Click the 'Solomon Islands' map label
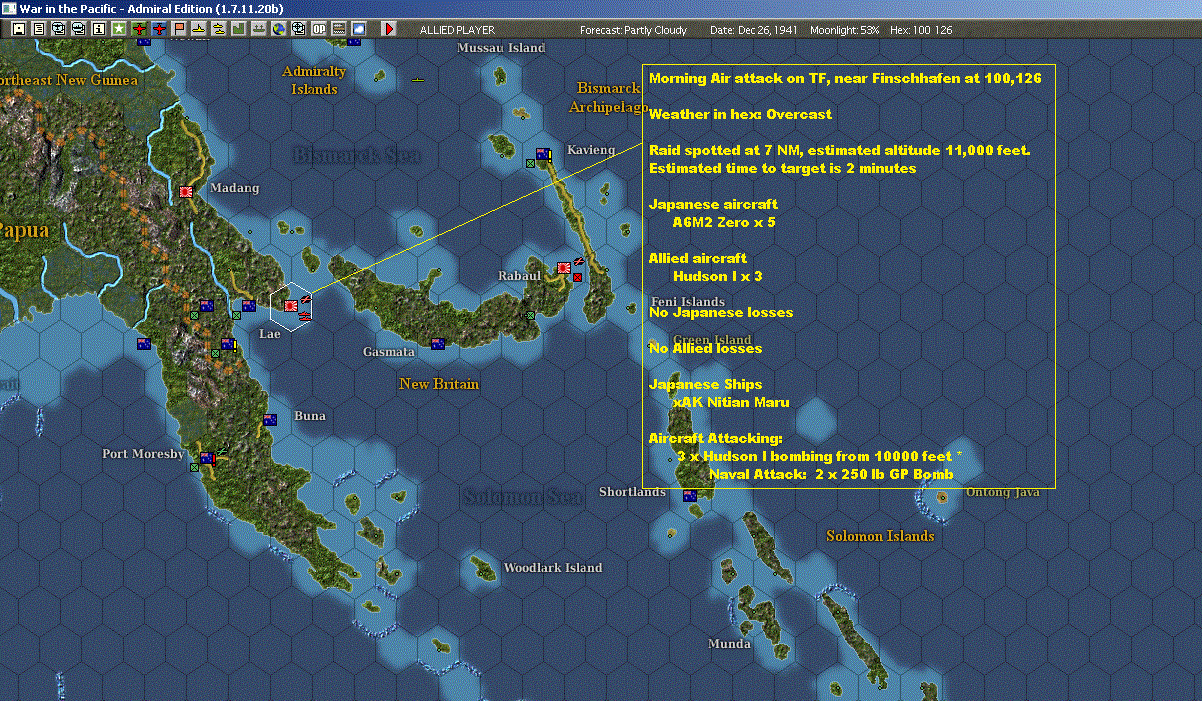Image resolution: width=1202 pixels, height=701 pixels. pyautogui.click(x=880, y=536)
